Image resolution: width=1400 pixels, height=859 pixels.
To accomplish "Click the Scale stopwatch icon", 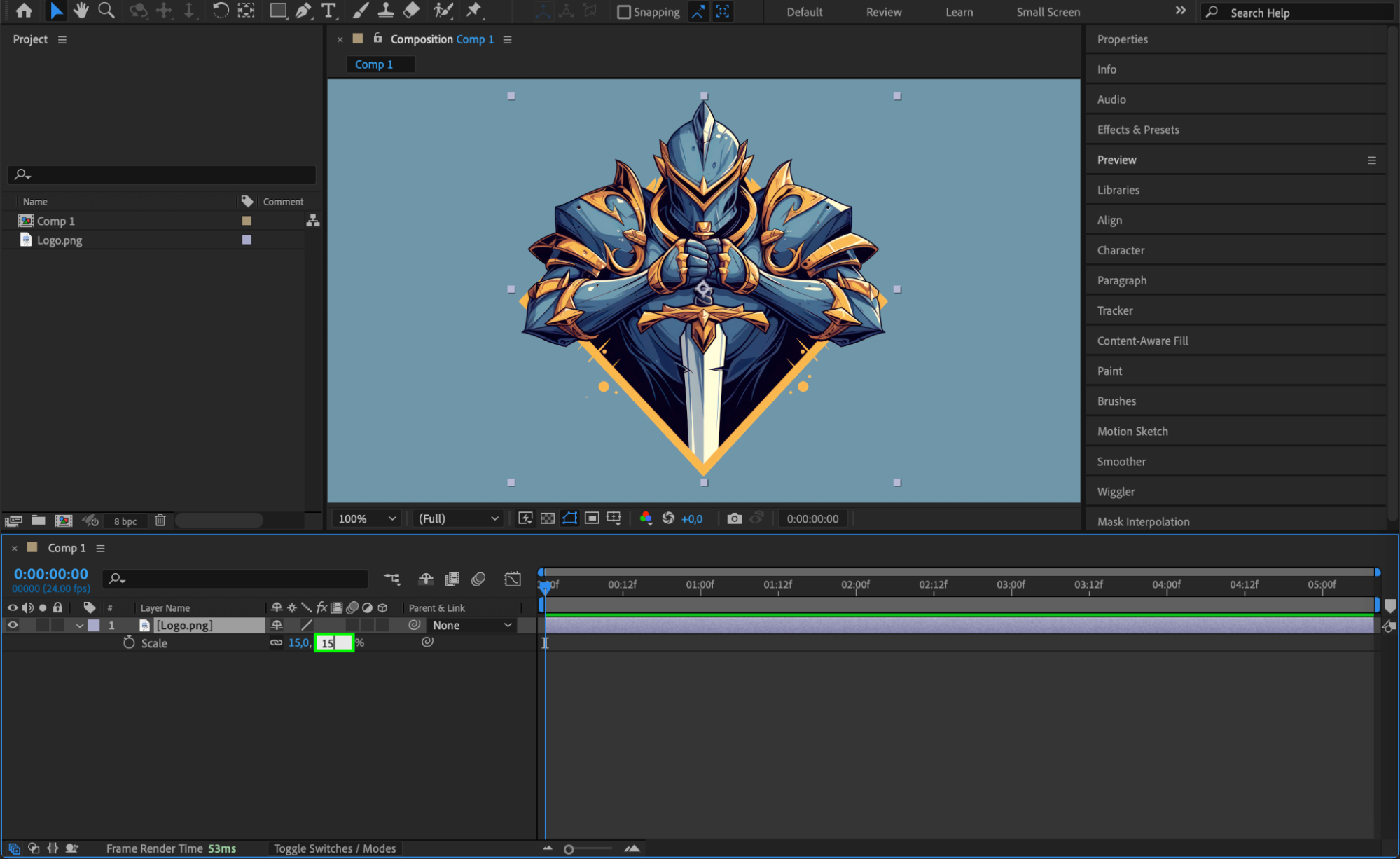I will pos(129,642).
